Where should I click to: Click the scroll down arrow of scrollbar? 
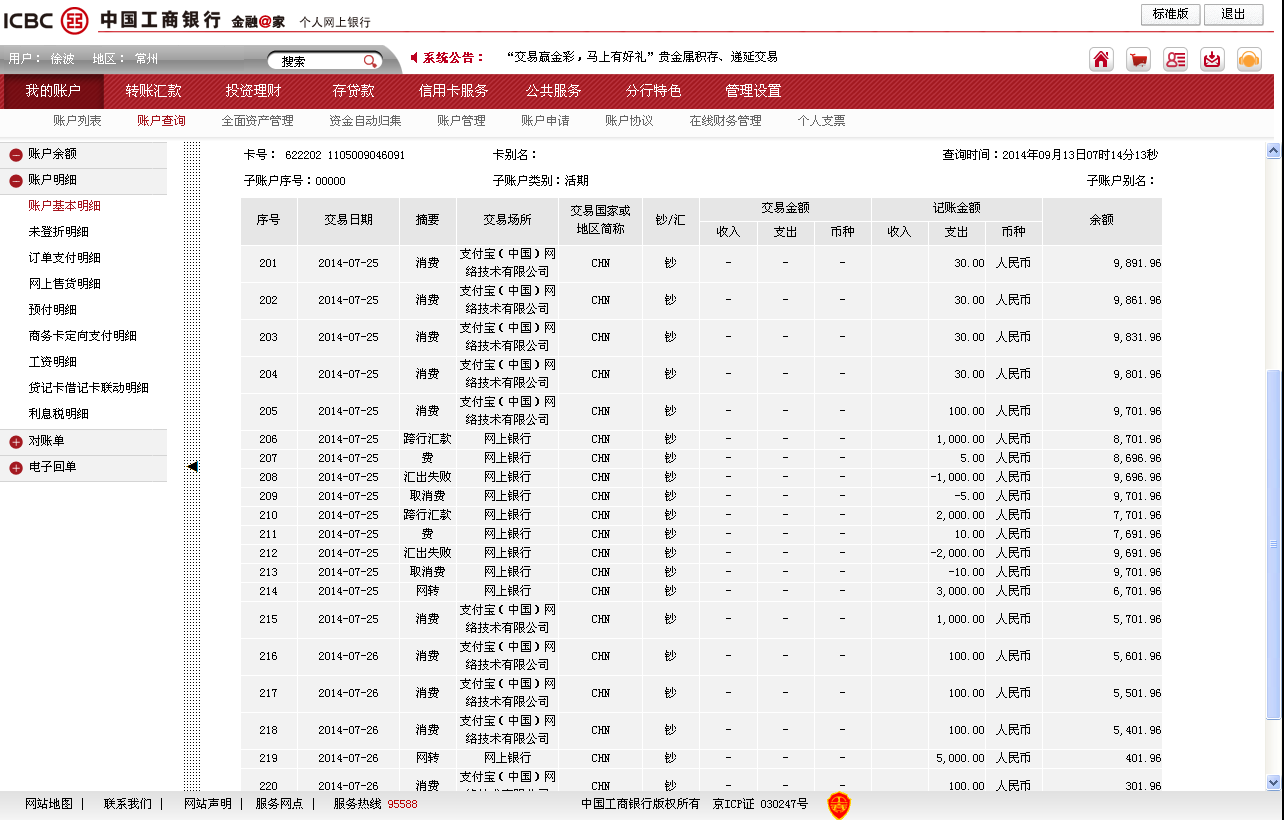click(1273, 782)
